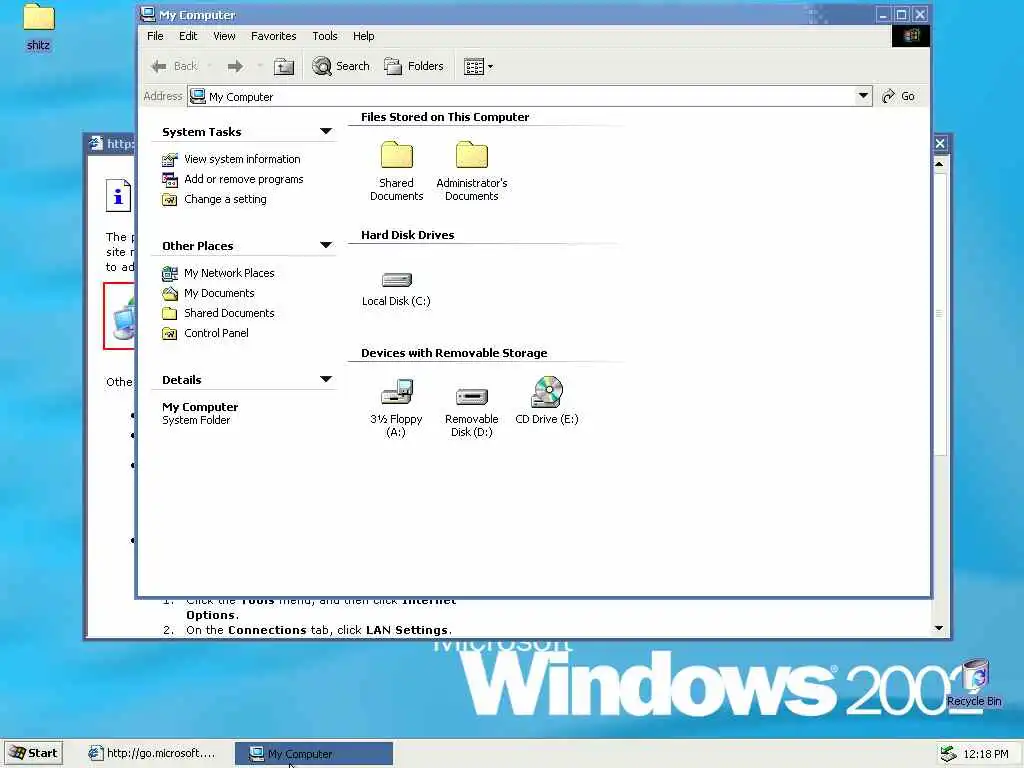Click Change a setting link
The height and width of the screenshot is (768, 1024).
pos(225,199)
